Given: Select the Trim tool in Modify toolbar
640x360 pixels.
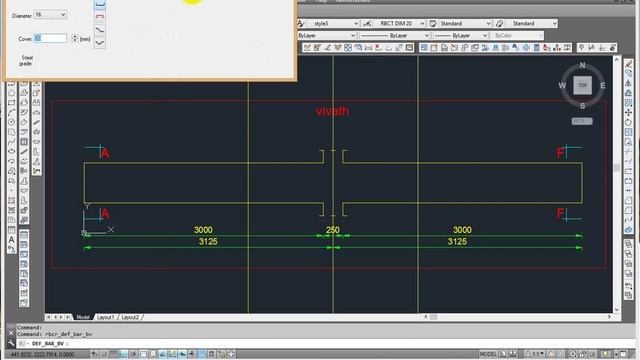Looking at the screenshot, I should click(x=629, y=151).
